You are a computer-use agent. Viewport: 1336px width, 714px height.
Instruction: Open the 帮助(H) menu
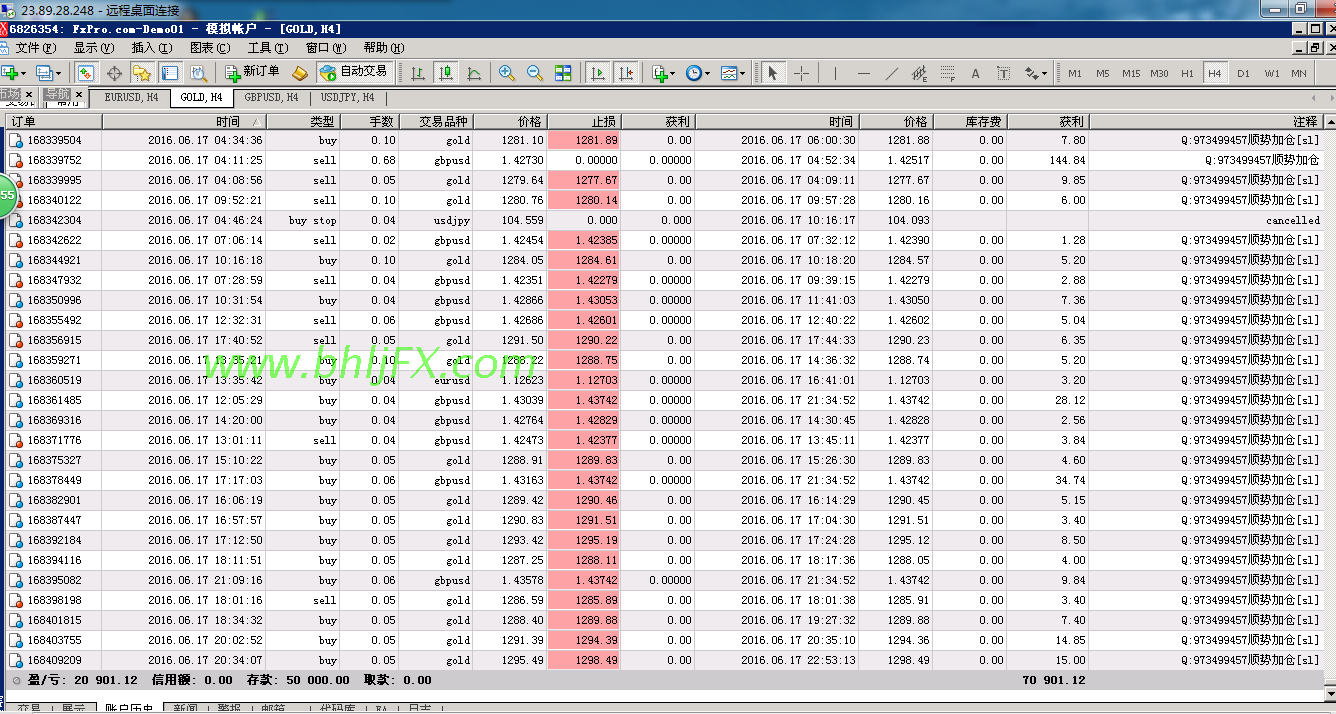pyautogui.click(x=384, y=48)
